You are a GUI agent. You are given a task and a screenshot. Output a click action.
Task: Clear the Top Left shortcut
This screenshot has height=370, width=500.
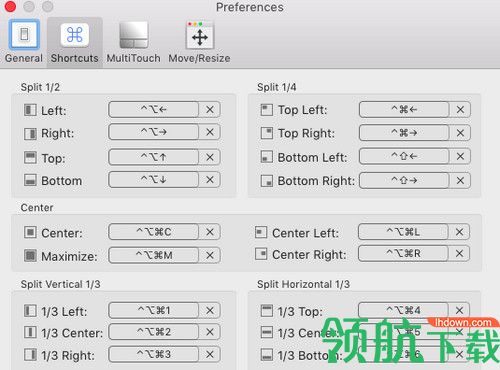tap(460, 110)
